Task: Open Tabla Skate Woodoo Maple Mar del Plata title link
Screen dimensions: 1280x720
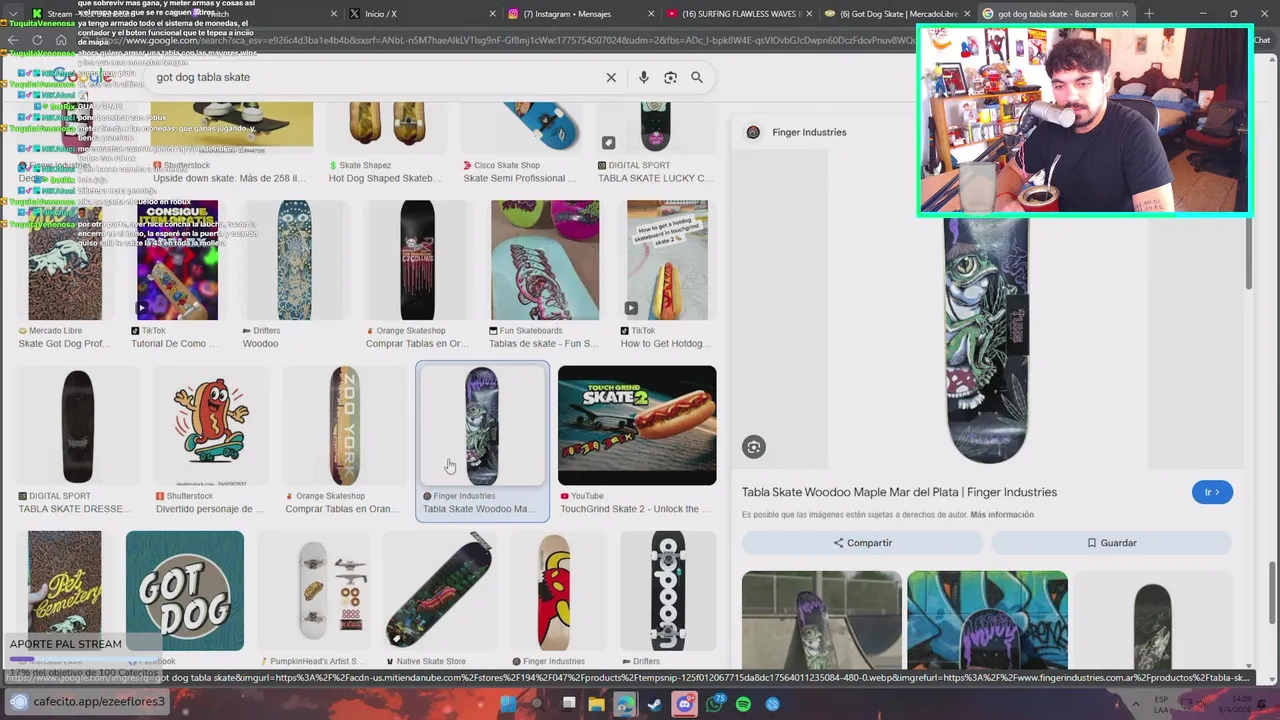Action: coord(899,492)
